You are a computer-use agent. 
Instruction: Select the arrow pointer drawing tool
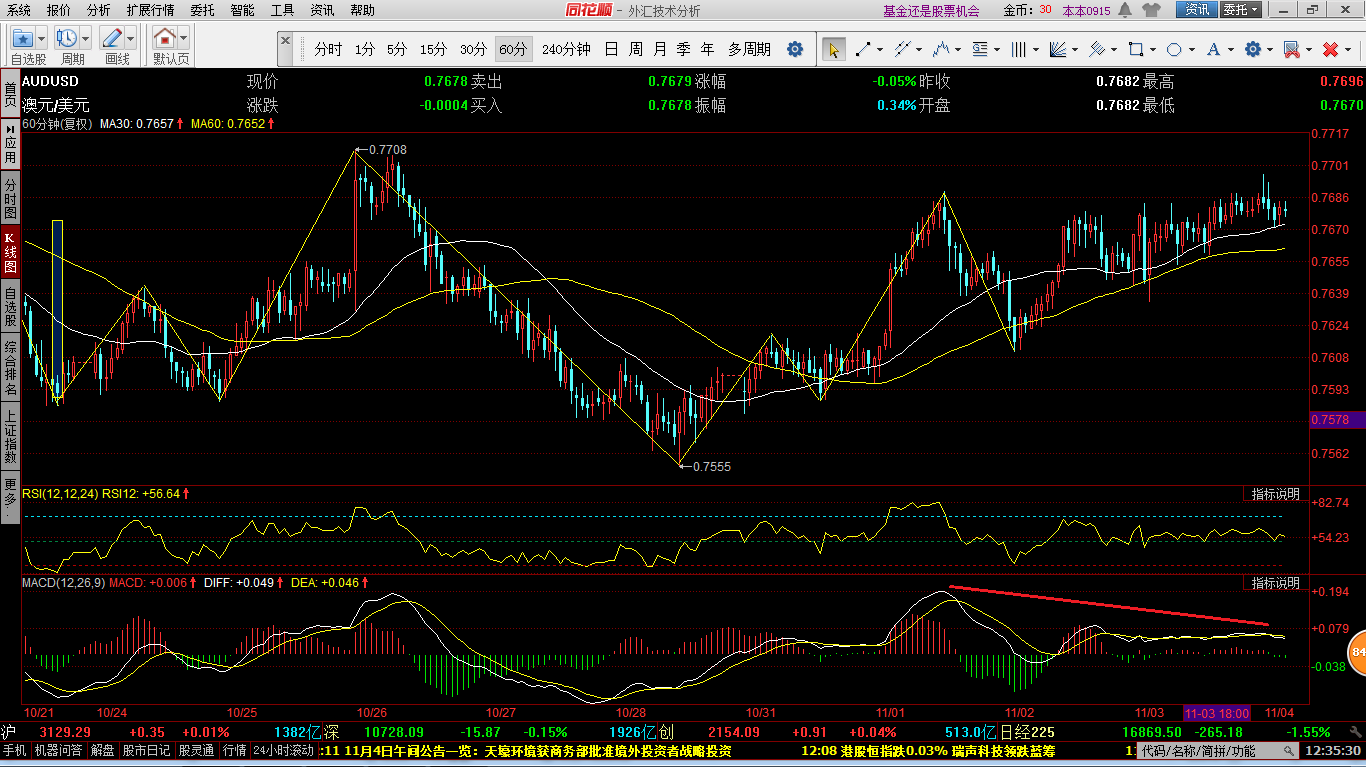[833, 49]
